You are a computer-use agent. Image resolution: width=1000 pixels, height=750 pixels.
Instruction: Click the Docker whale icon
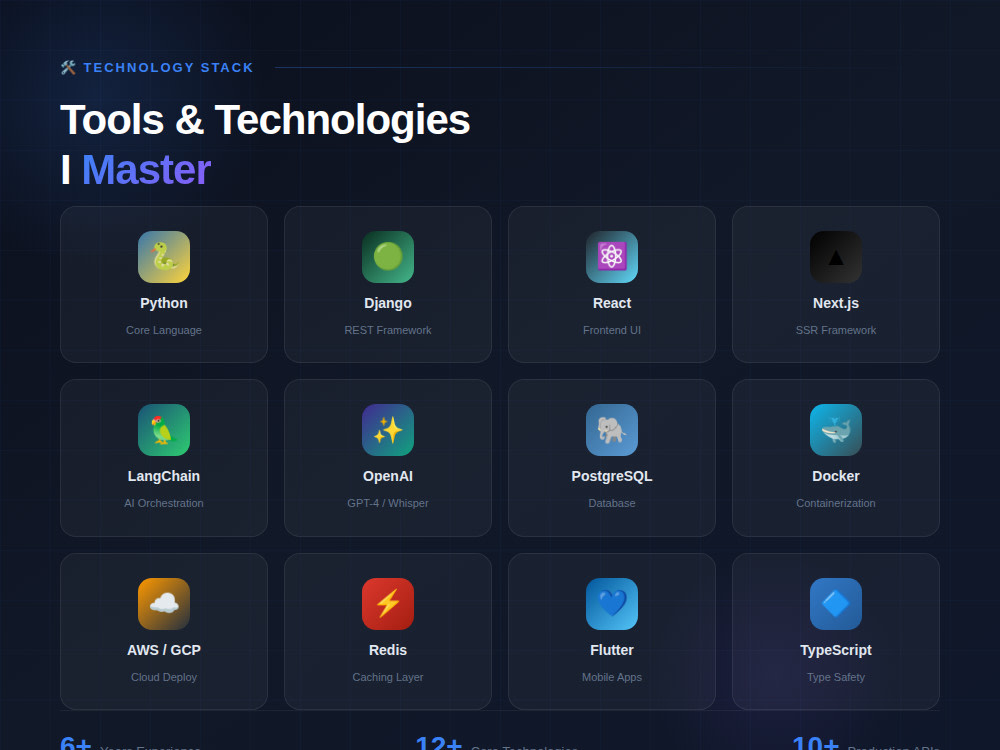point(835,430)
